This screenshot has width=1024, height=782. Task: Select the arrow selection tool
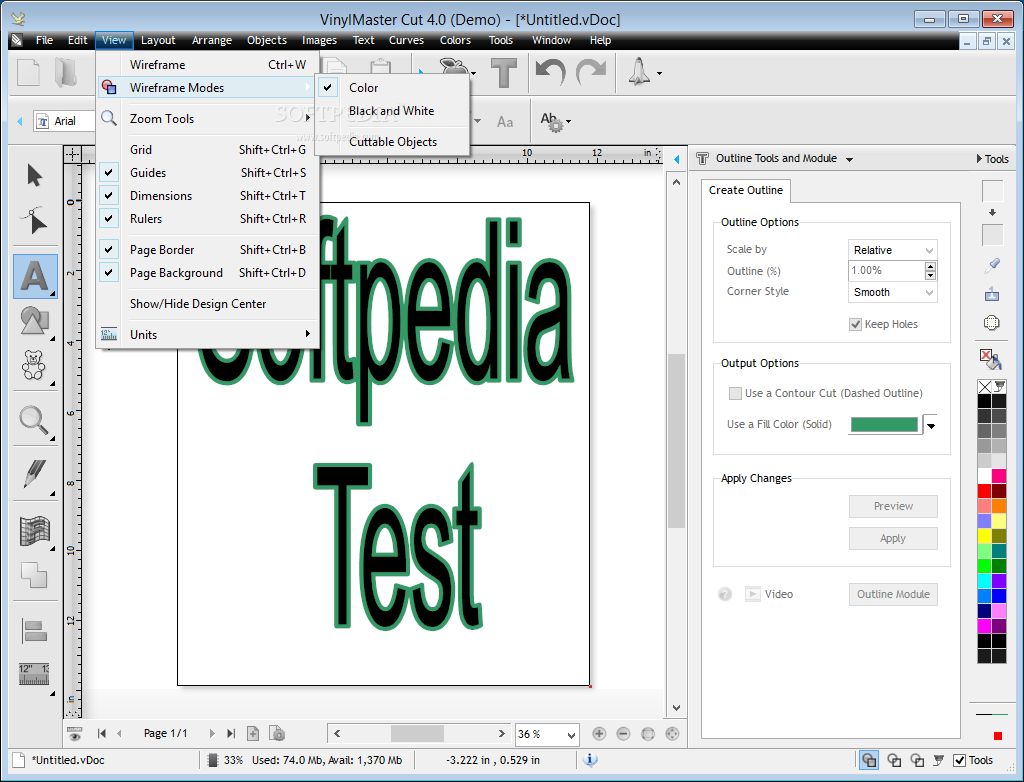point(35,175)
